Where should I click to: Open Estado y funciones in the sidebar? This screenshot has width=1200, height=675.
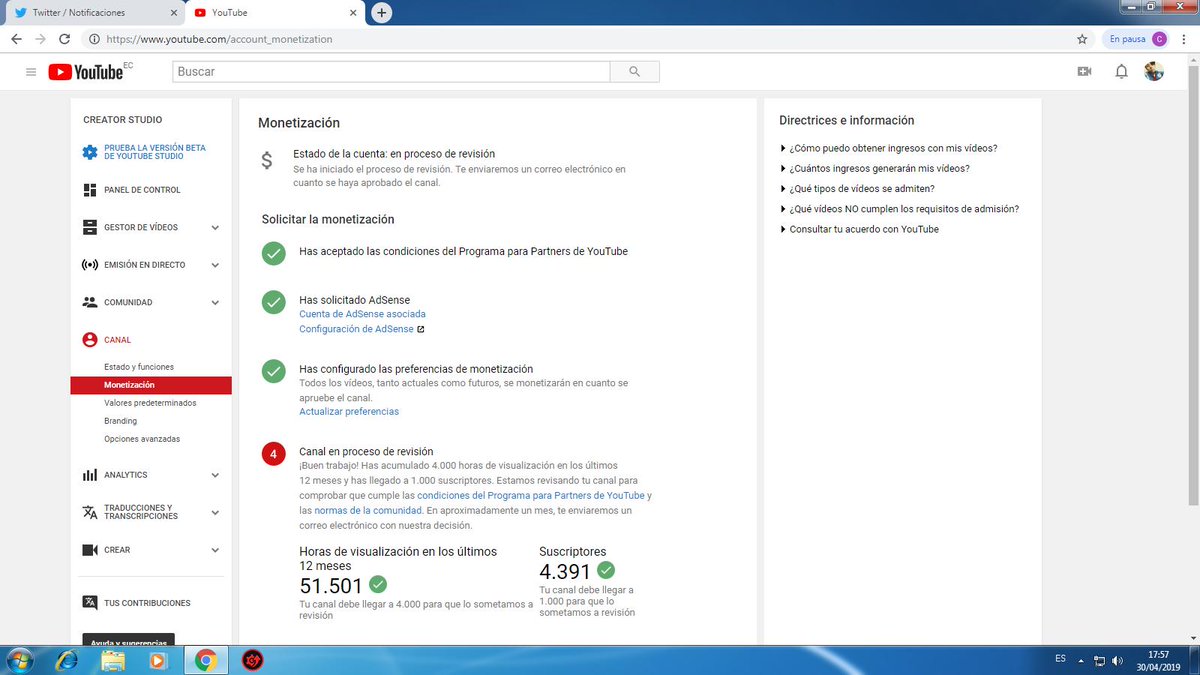[139, 367]
